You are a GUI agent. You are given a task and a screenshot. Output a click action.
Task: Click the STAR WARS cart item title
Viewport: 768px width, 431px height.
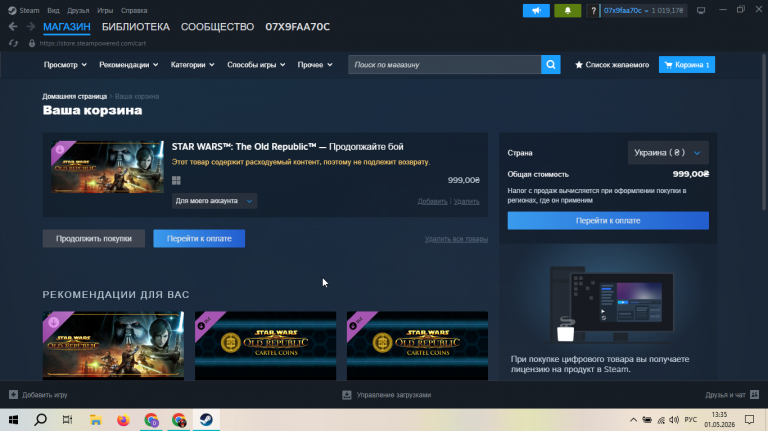[288, 146]
